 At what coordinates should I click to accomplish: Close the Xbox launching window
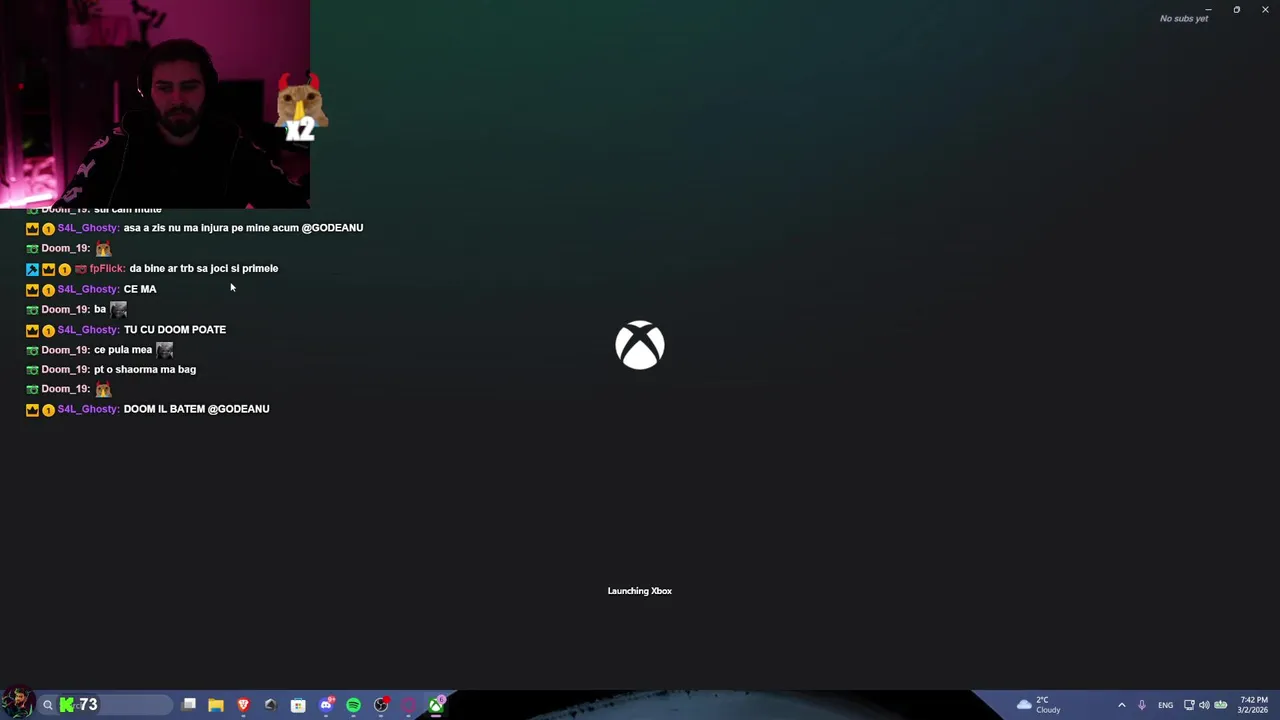pyautogui.click(x=1265, y=9)
